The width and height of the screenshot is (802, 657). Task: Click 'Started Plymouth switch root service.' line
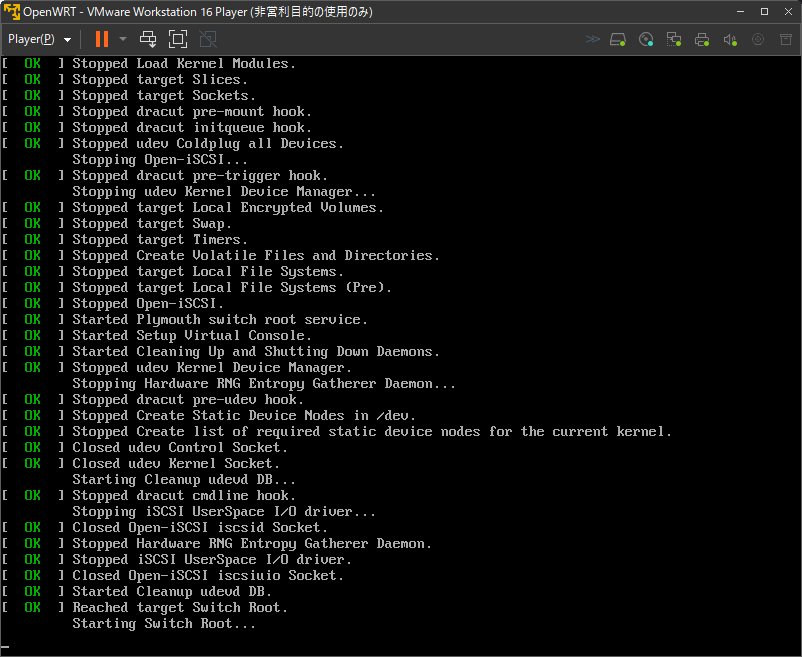click(x=220, y=320)
